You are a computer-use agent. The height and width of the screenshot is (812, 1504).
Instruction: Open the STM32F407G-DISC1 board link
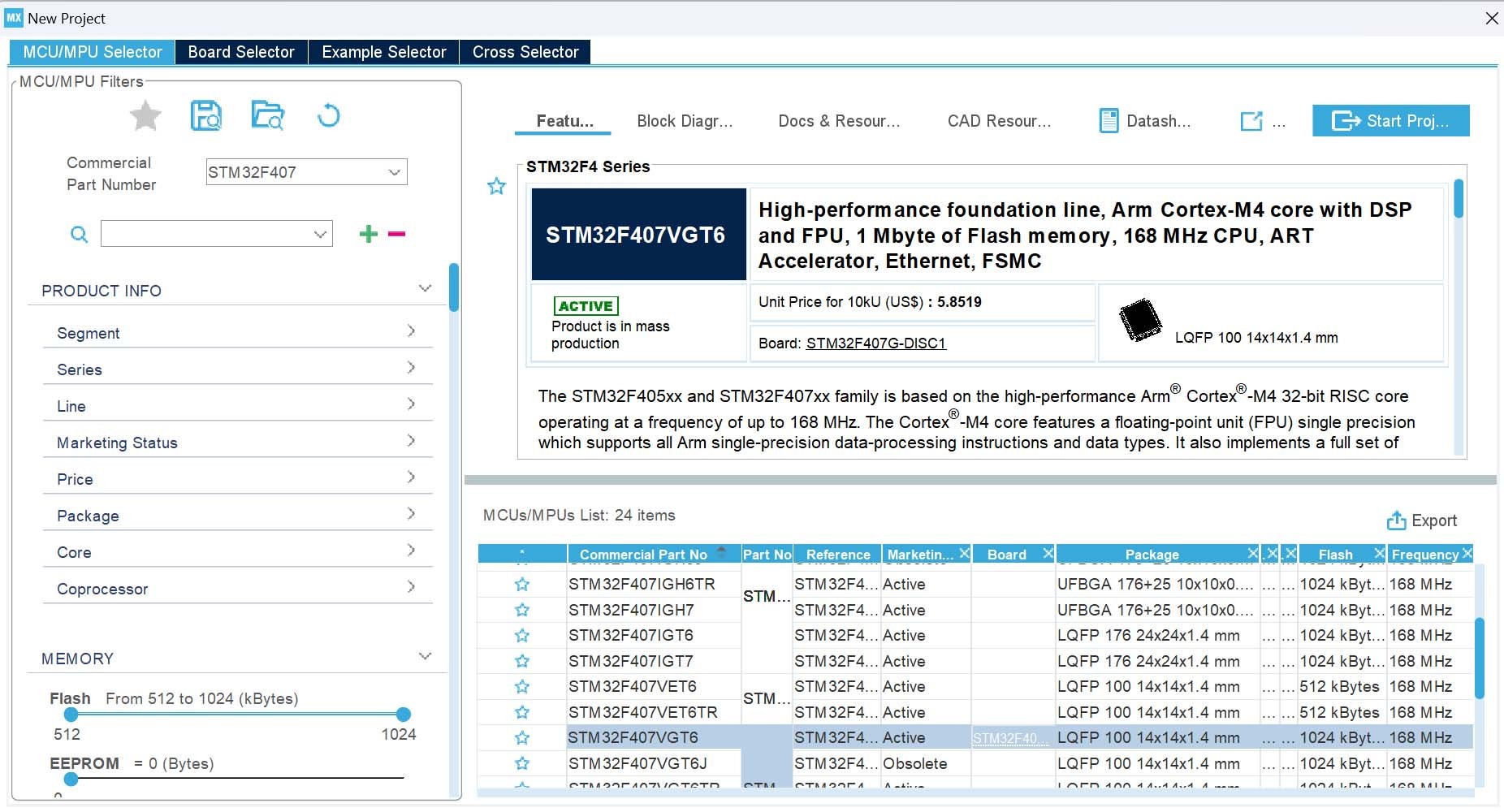[x=876, y=343]
